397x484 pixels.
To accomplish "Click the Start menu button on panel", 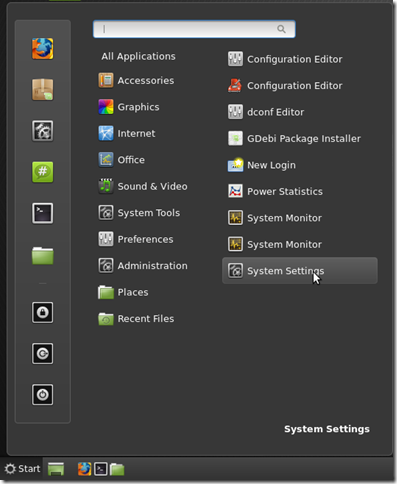I will (23, 469).
